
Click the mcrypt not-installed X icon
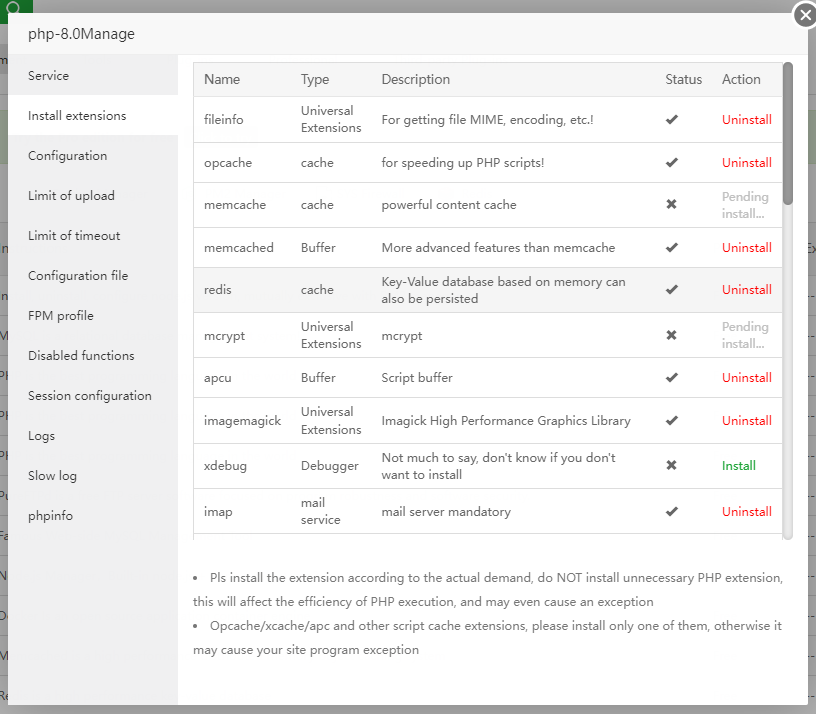click(672, 335)
